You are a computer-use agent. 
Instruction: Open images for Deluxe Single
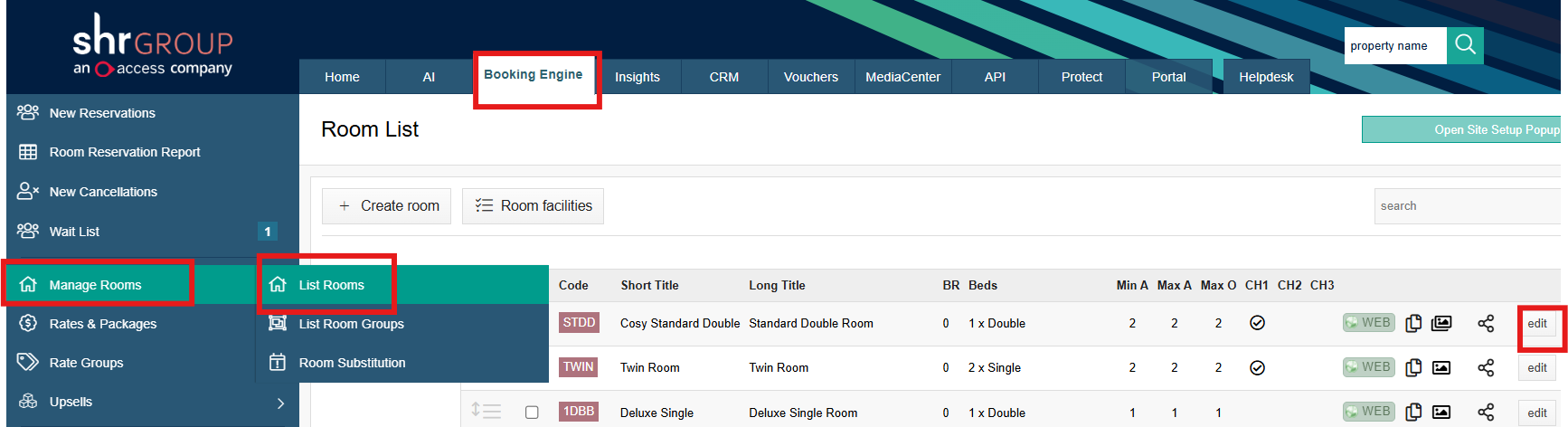[x=1441, y=412]
